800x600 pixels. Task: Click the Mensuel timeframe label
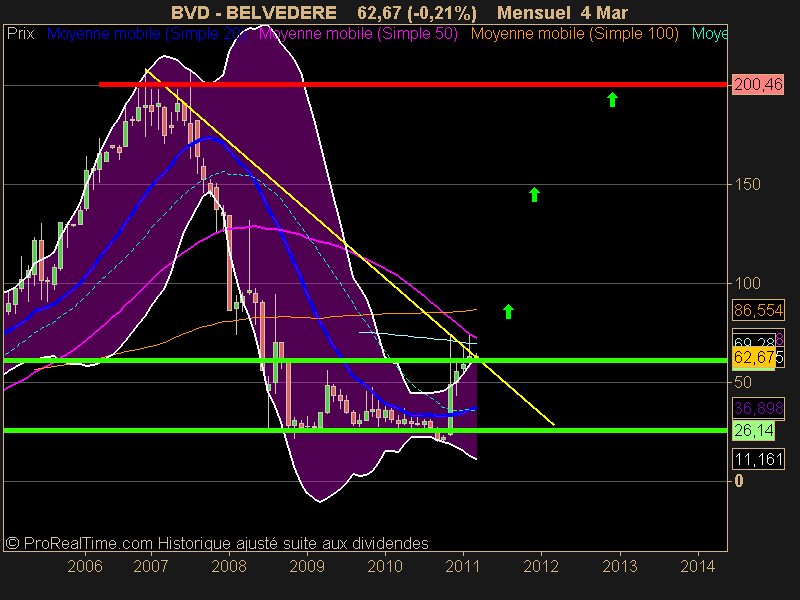(534, 13)
